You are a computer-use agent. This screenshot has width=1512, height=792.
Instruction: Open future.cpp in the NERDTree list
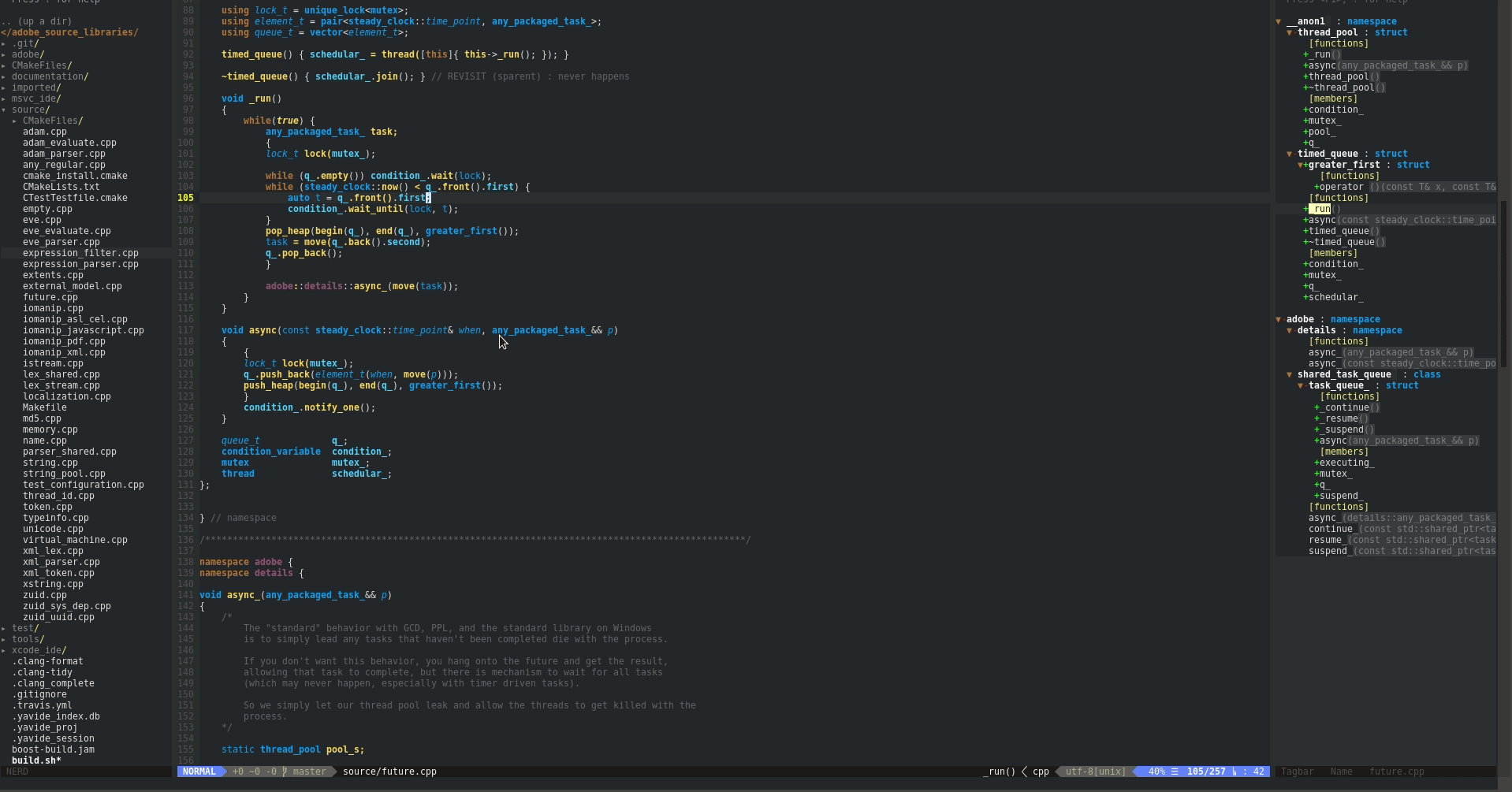(x=50, y=297)
